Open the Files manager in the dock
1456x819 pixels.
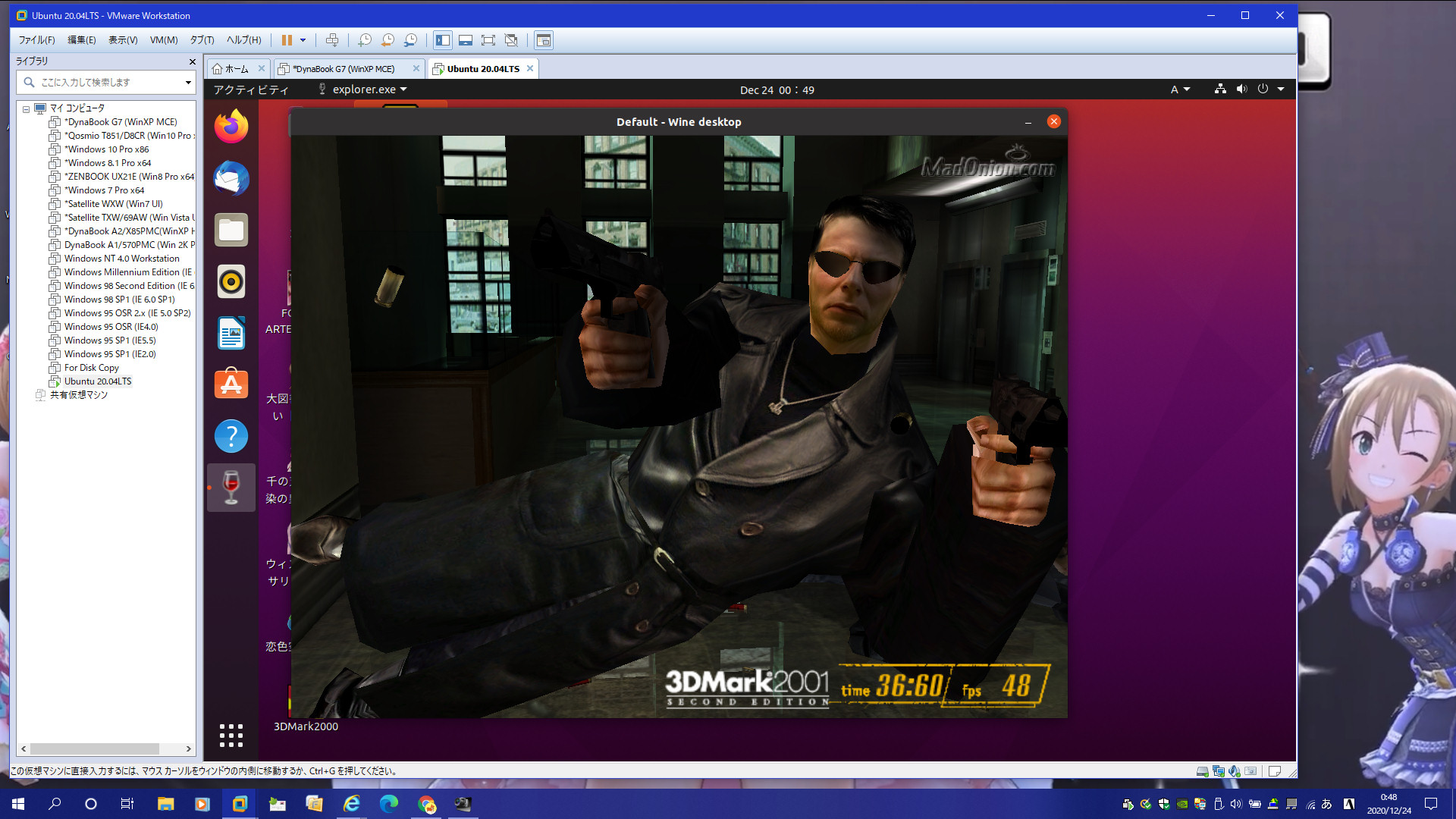click(x=231, y=230)
